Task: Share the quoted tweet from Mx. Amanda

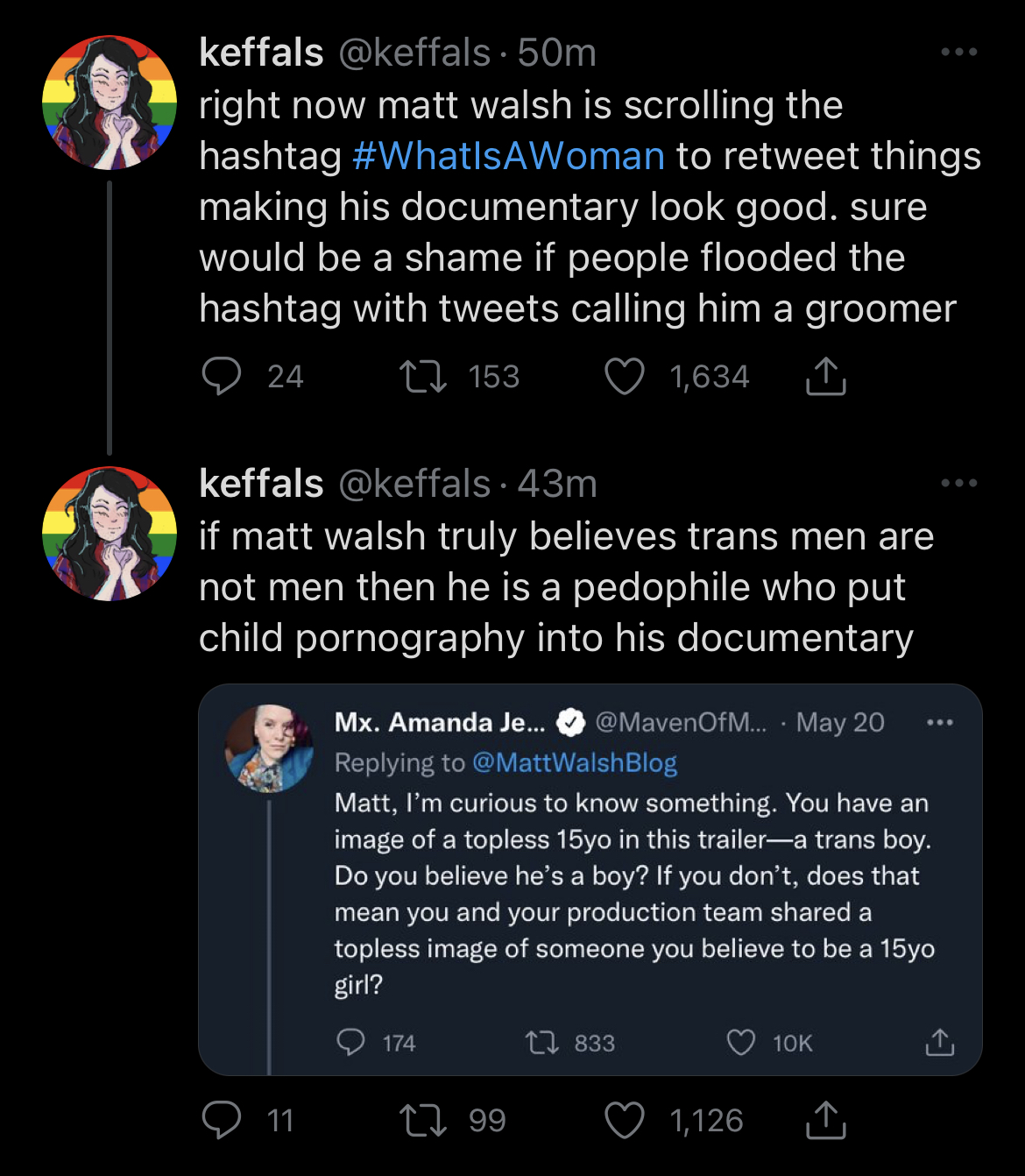Action: coord(940,1042)
